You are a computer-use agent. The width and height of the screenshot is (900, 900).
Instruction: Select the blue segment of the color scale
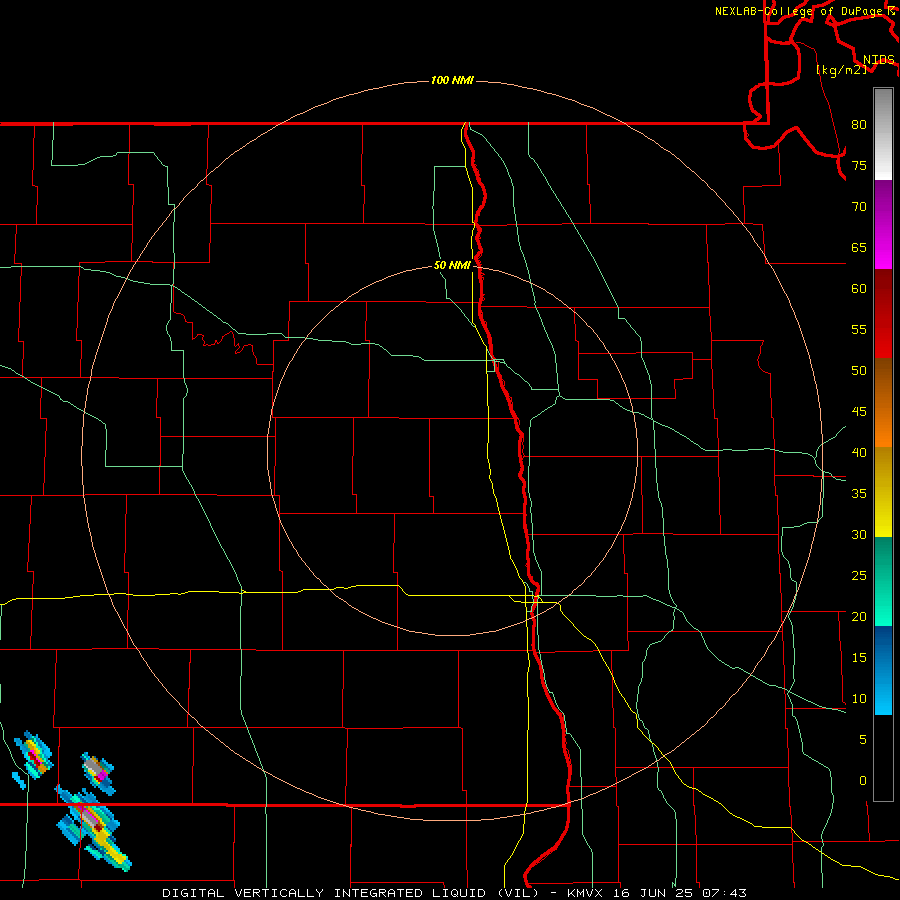[x=883, y=670]
